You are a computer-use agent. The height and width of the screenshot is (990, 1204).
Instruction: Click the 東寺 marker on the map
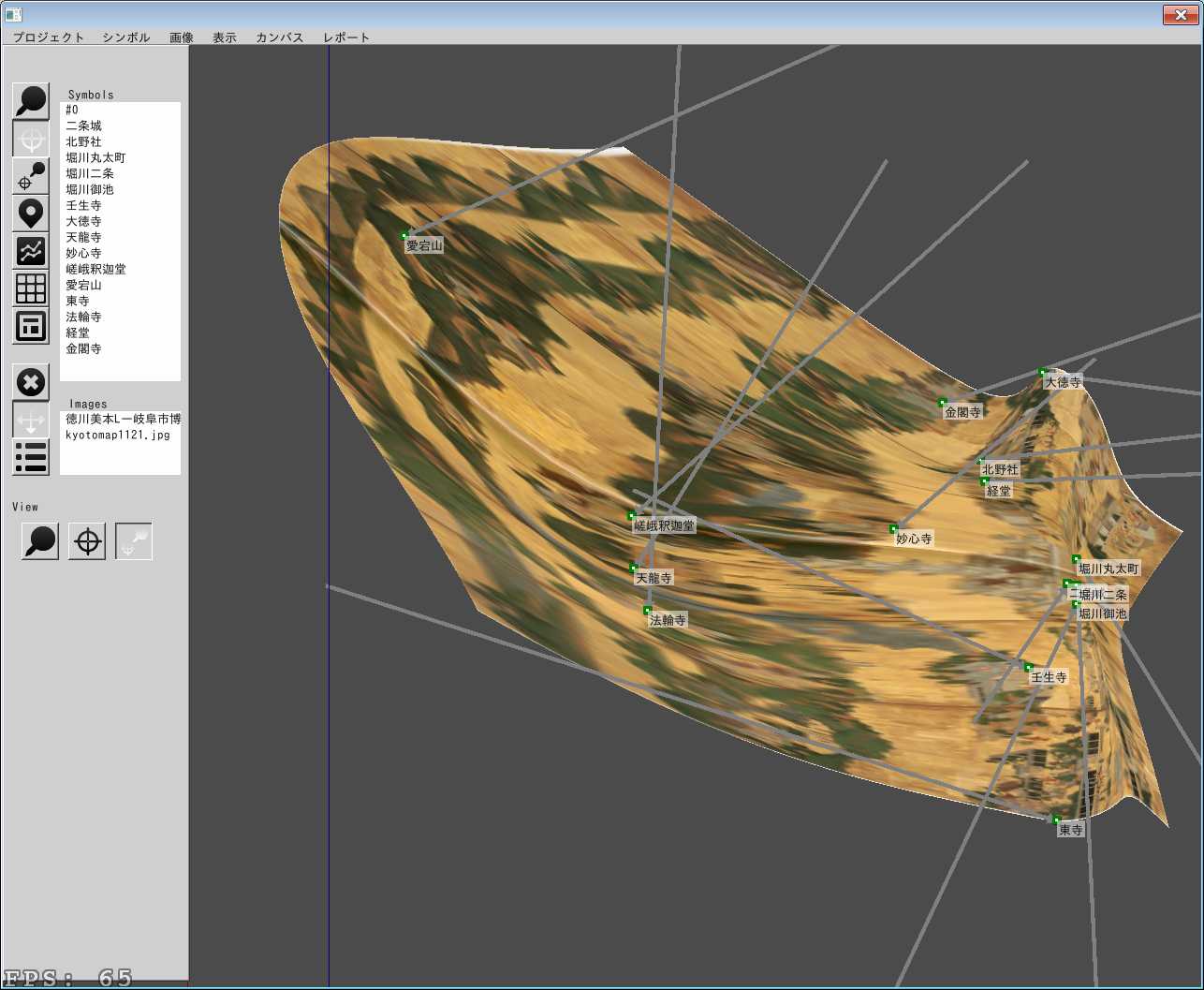point(1057,820)
